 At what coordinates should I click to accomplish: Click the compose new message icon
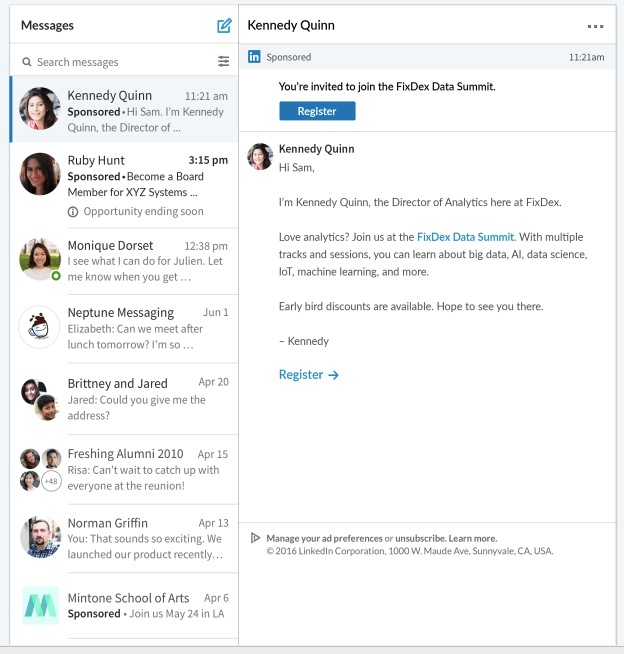pos(224,26)
